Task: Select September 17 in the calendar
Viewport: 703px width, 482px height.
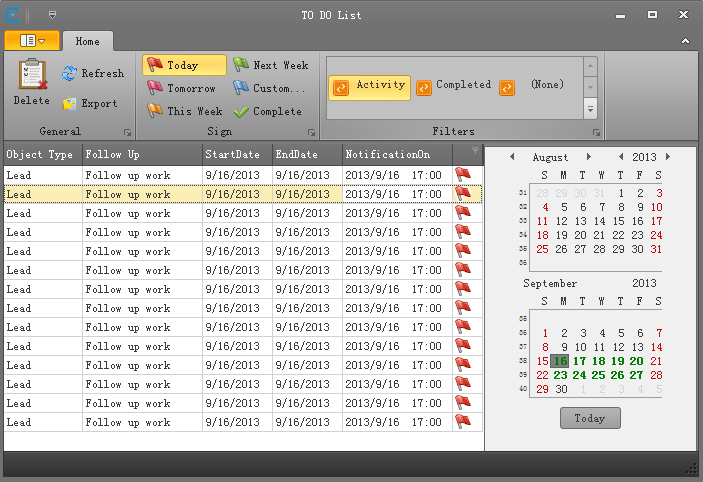Action: coord(579,361)
